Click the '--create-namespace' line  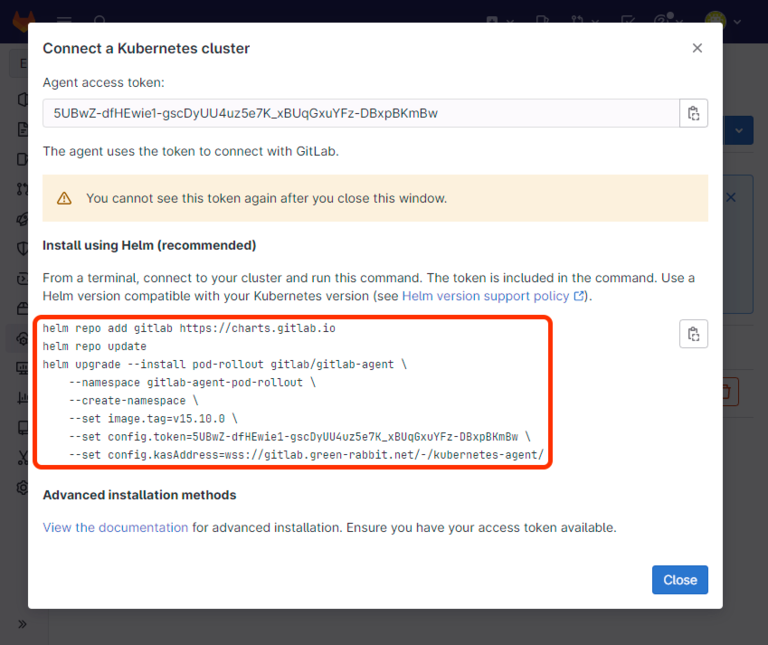pyautogui.click(x=133, y=401)
